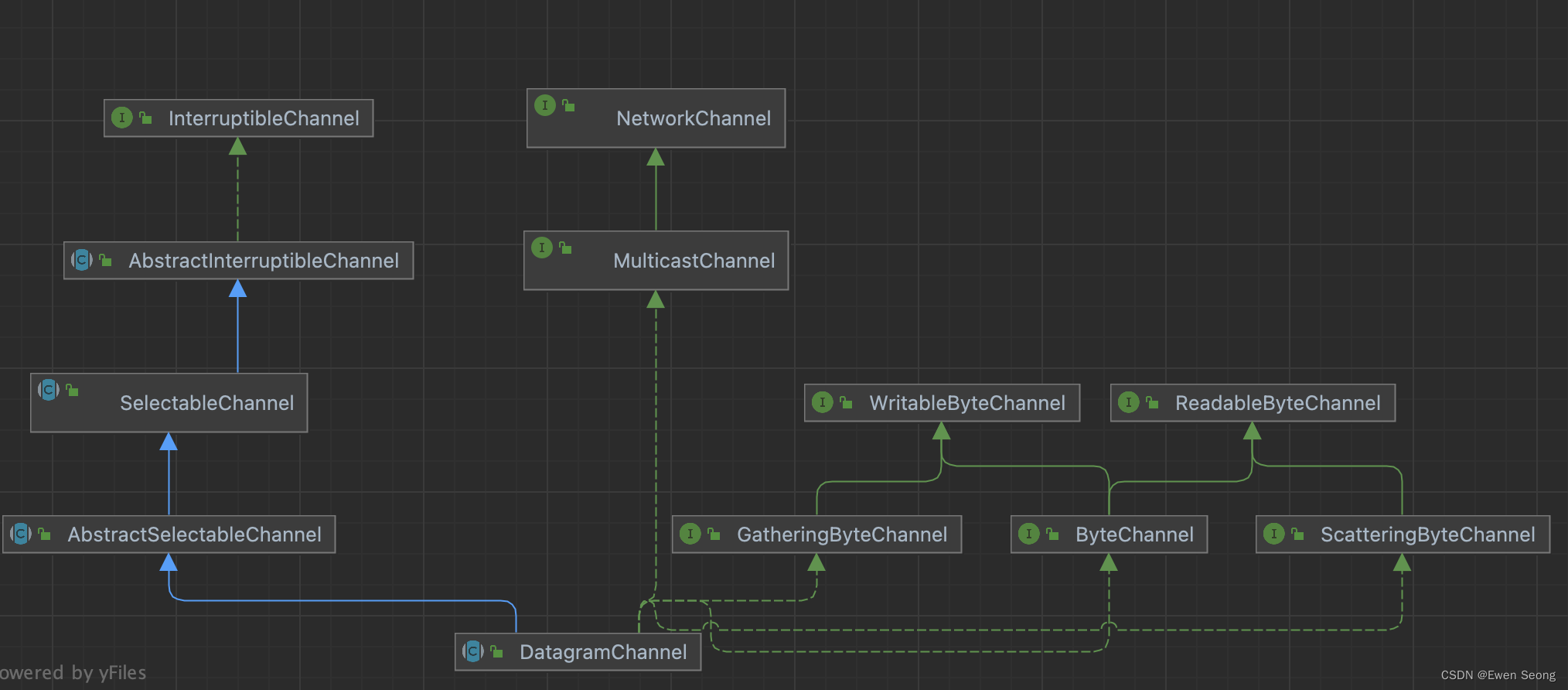Click the lock icon in SelectableChannel node
This screenshot has width=1568, height=690.
pos(72,390)
